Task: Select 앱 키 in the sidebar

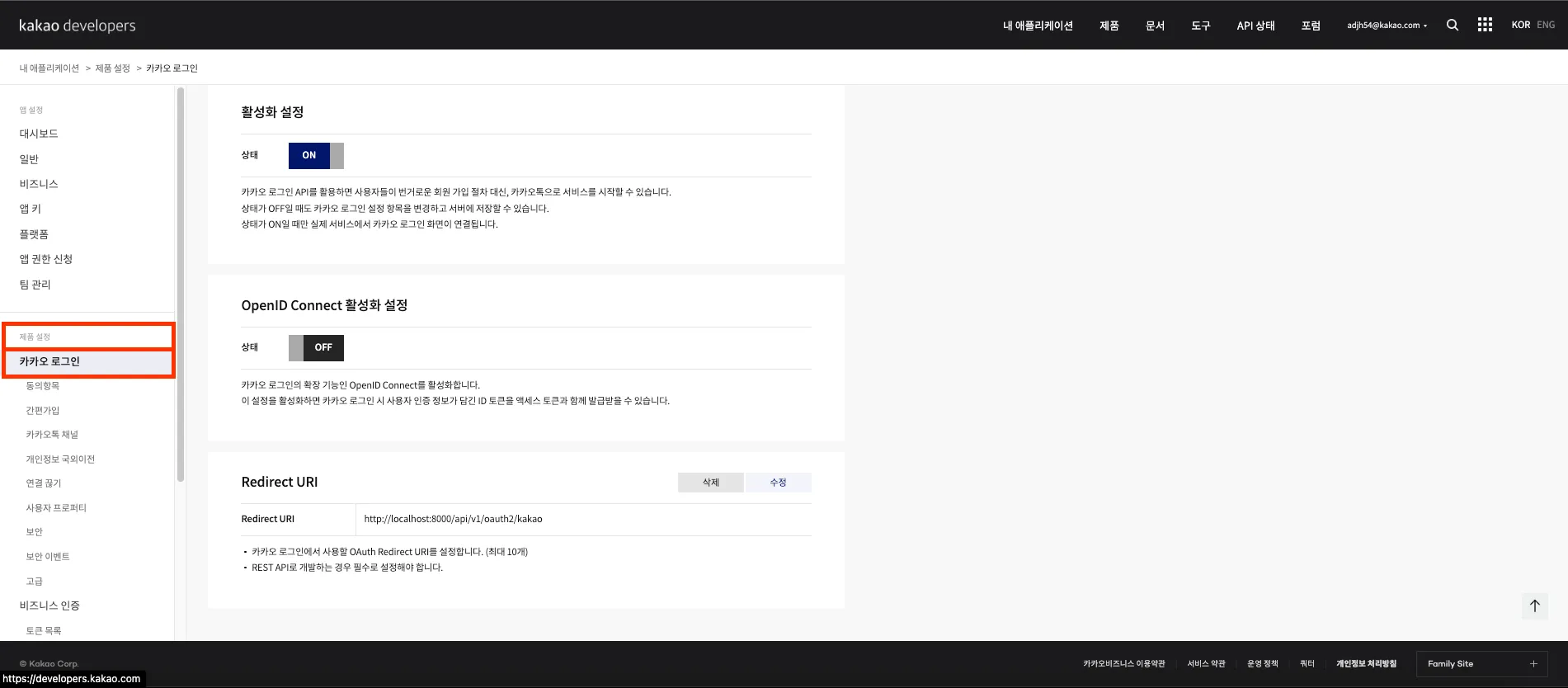Action: tap(31, 209)
